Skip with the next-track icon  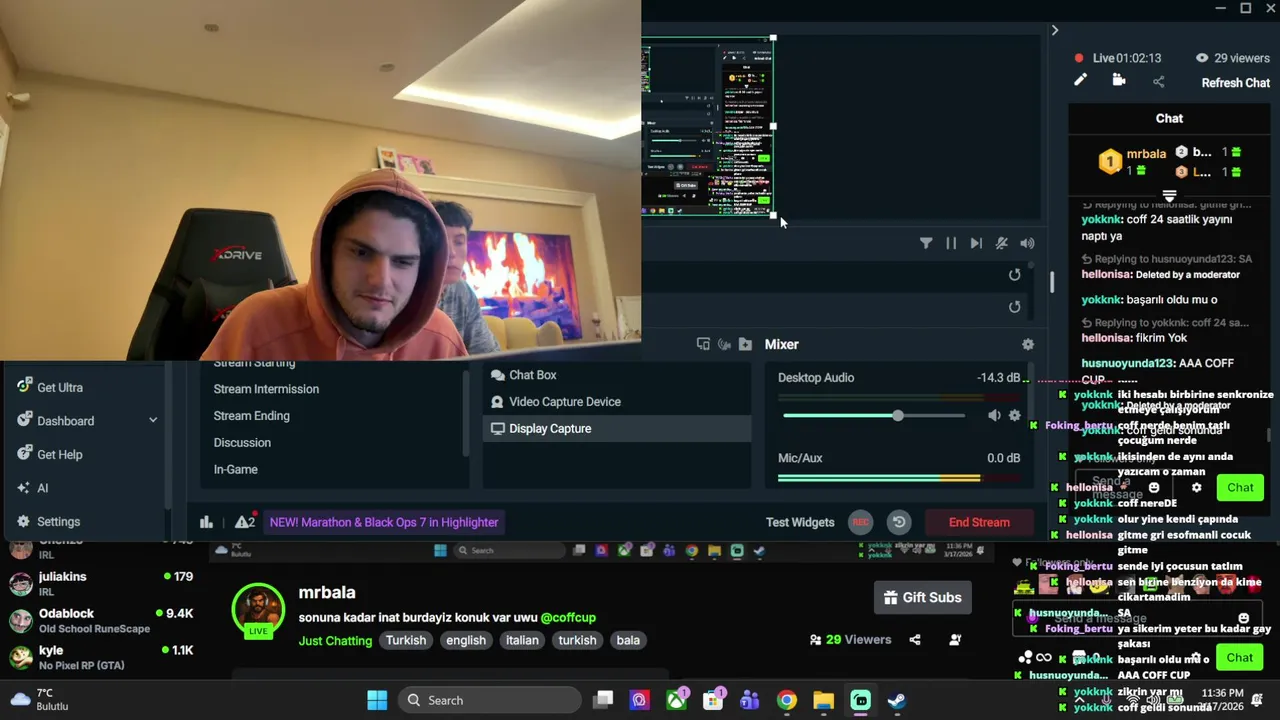[976, 243]
